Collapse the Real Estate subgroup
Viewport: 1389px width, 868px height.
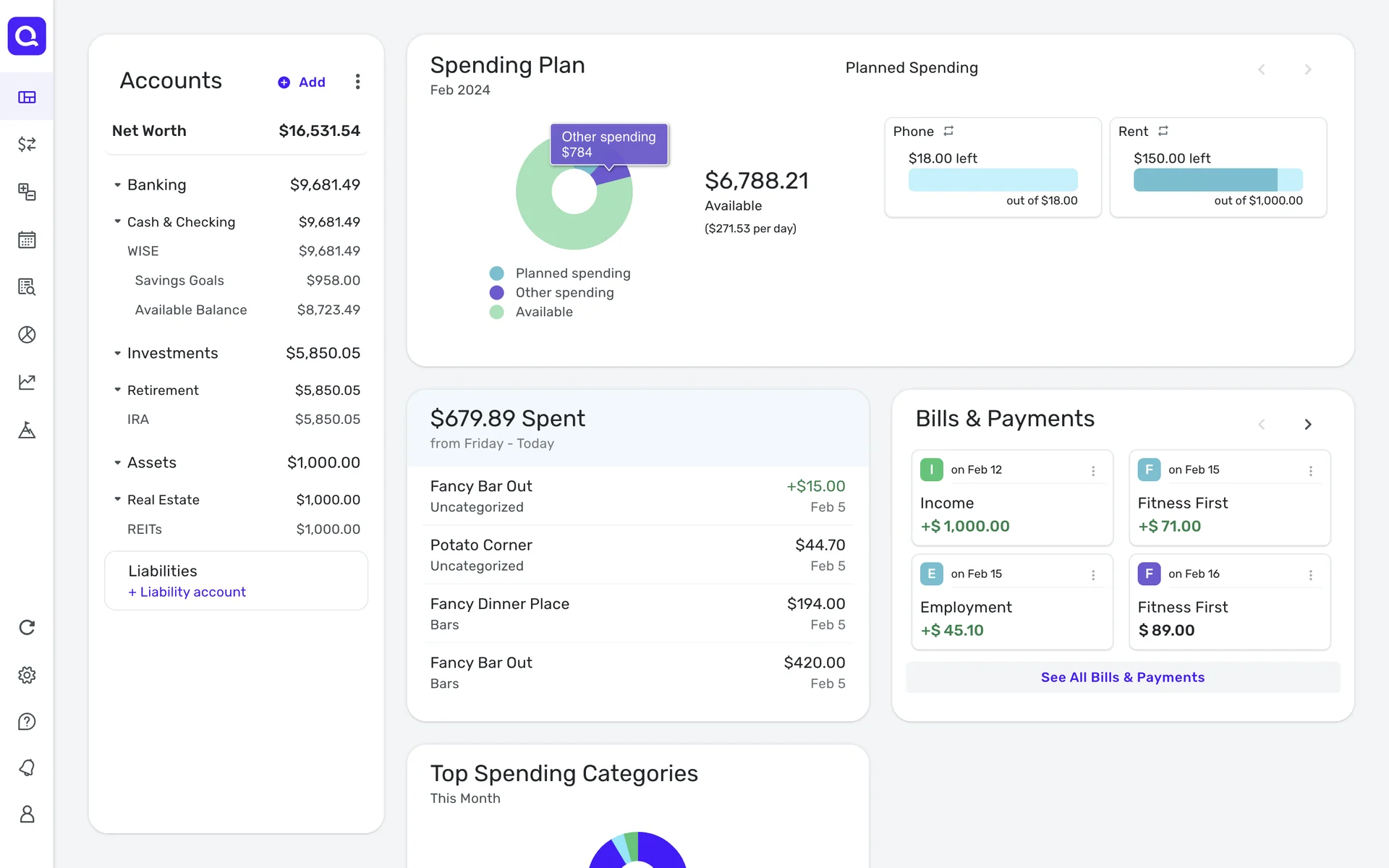coord(117,500)
